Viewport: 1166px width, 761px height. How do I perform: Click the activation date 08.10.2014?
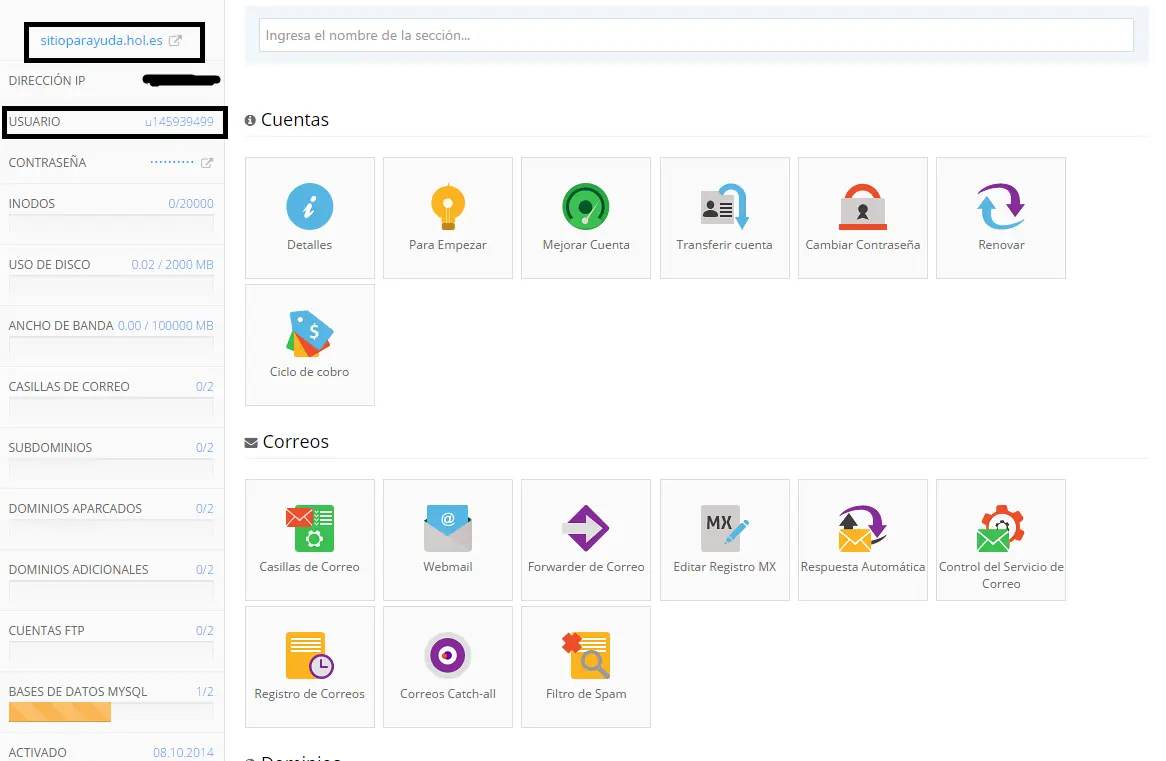(184, 752)
